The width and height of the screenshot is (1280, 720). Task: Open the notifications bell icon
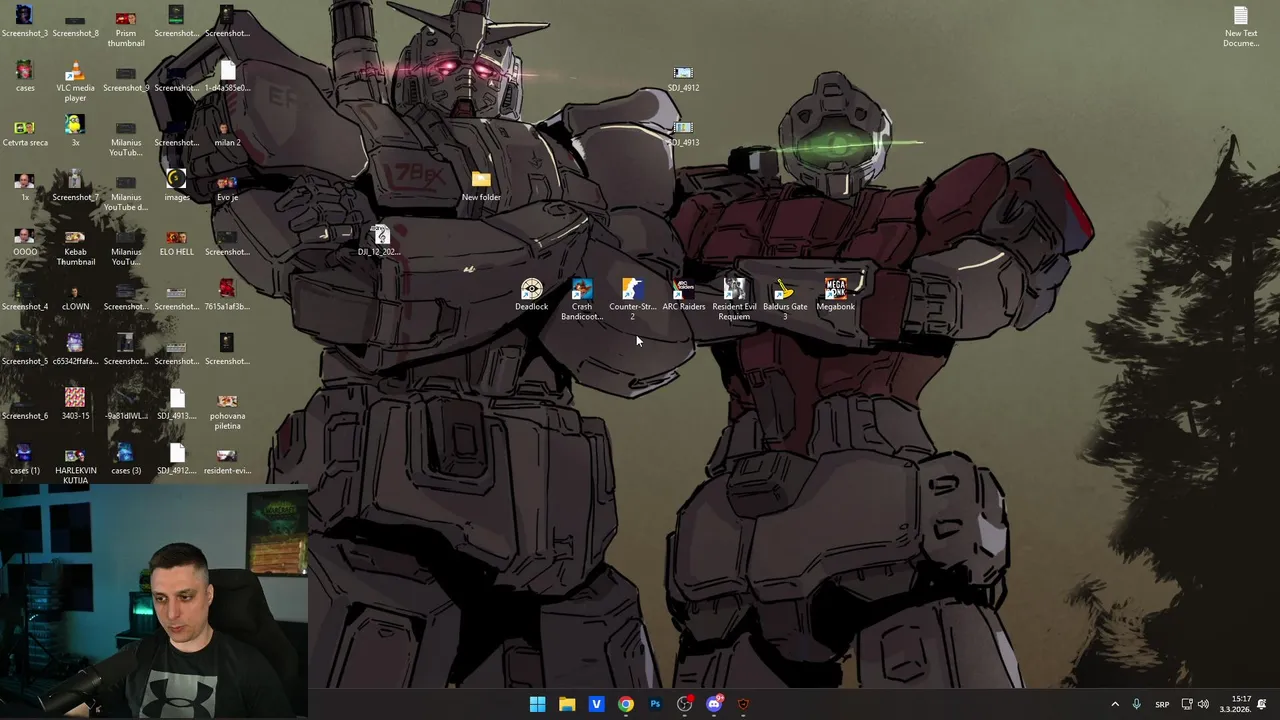pos(1262,704)
